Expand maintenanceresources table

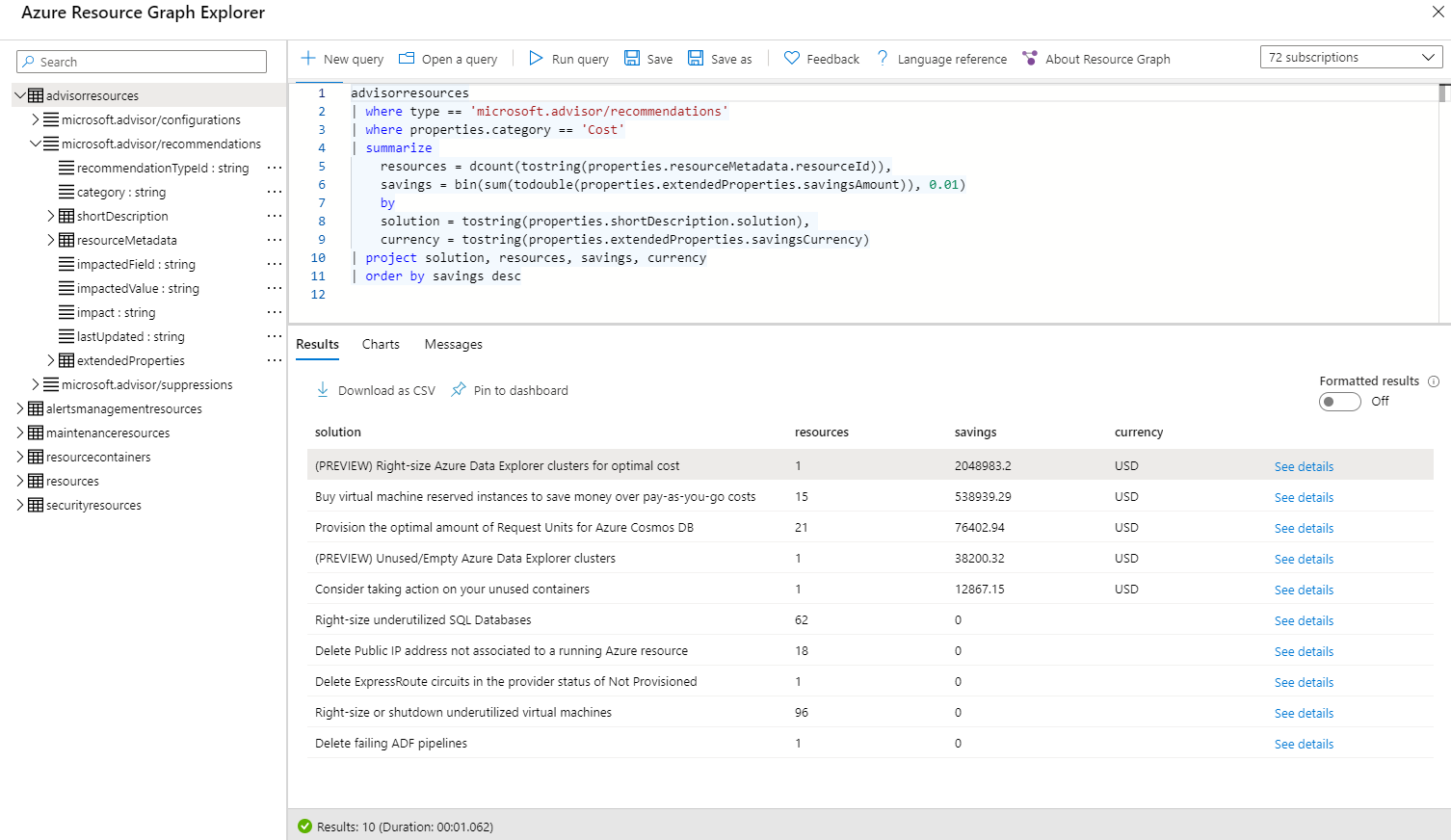point(19,433)
